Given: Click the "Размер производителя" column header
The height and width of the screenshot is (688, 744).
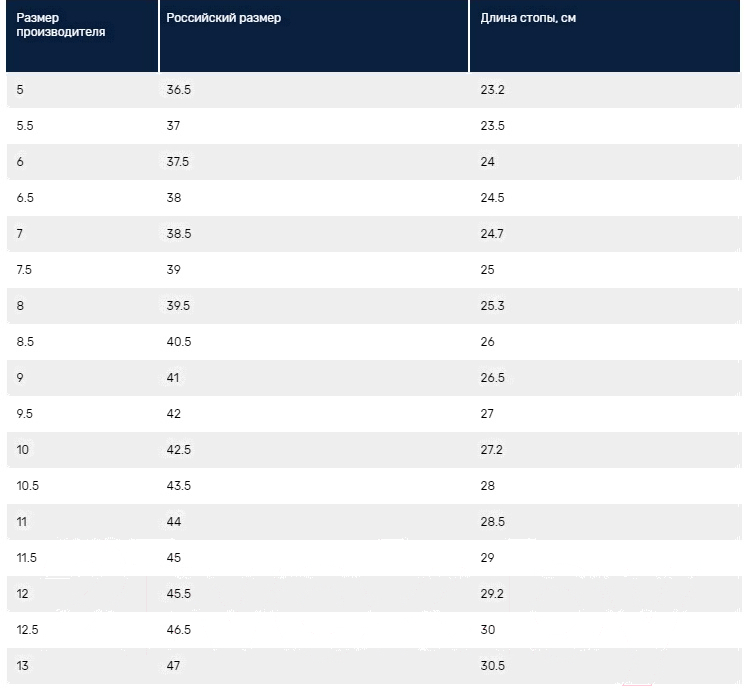Looking at the screenshot, I should [61, 25].
